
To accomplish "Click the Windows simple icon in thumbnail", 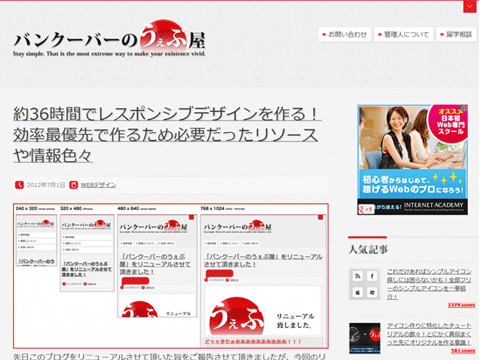I will (372, 293).
